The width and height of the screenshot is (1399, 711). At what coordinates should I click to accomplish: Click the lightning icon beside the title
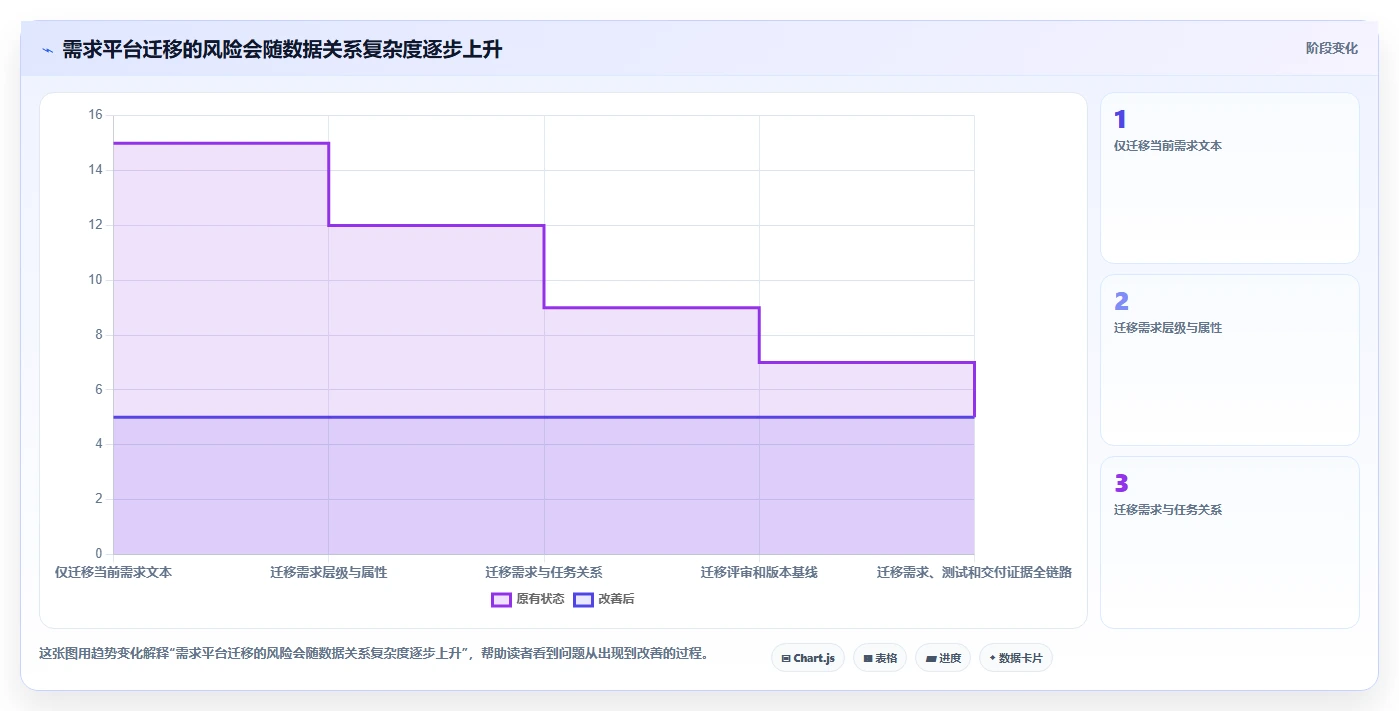coord(48,50)
